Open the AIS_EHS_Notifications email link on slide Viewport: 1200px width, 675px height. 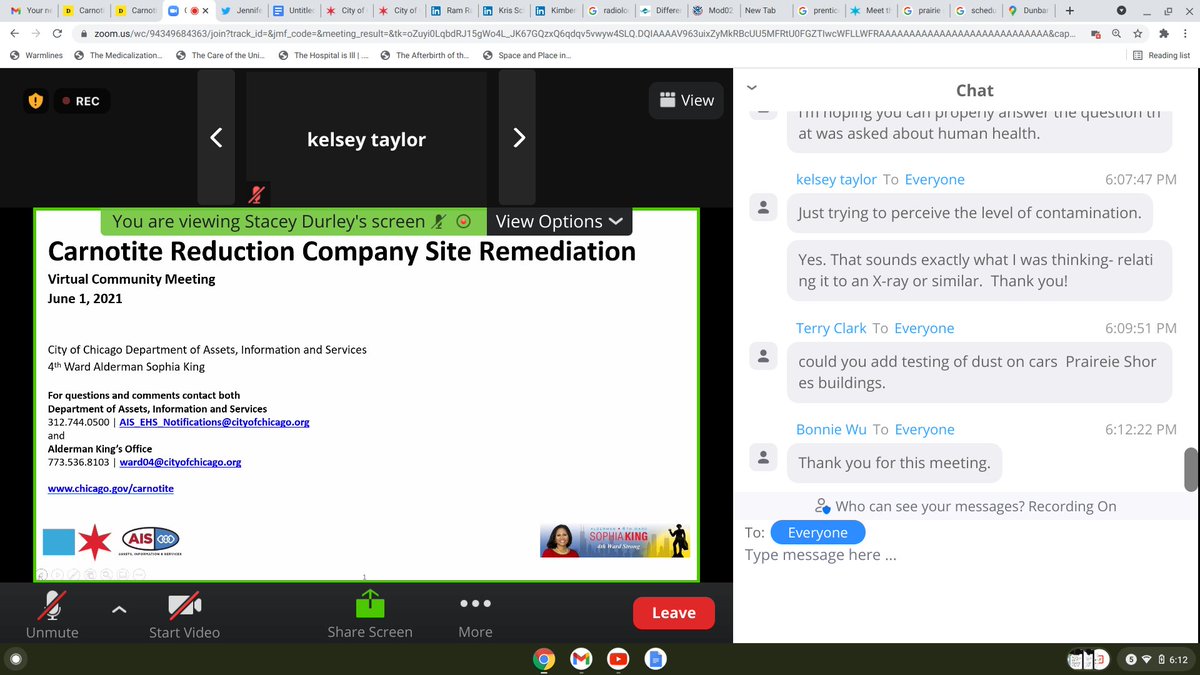click(213, 423)
